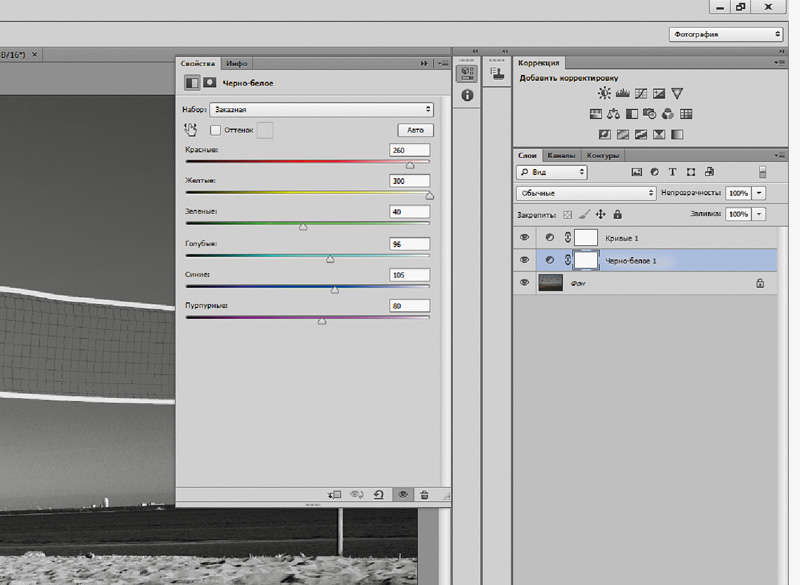Toggle visibility of the Фон layer
The width and height of the screenshot is (800, 585).
click(525, 283)
